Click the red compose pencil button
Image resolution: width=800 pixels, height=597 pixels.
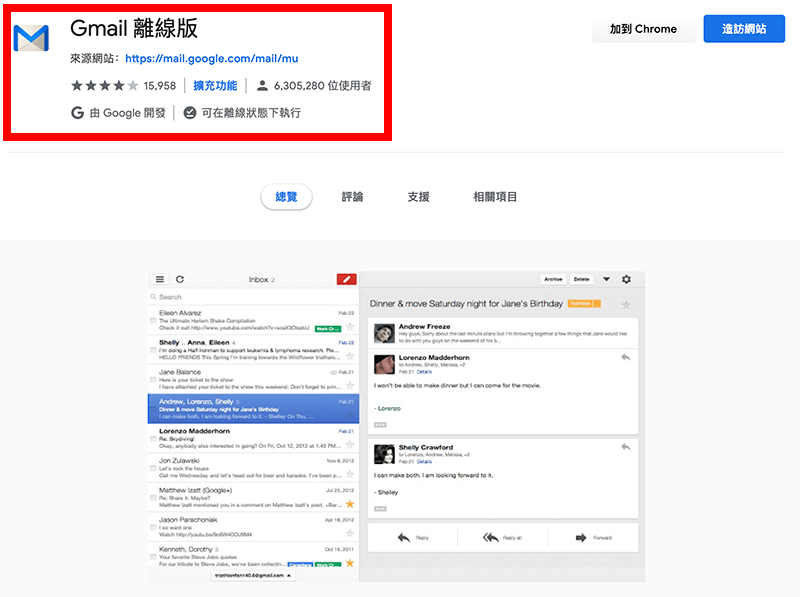(346, 280)
